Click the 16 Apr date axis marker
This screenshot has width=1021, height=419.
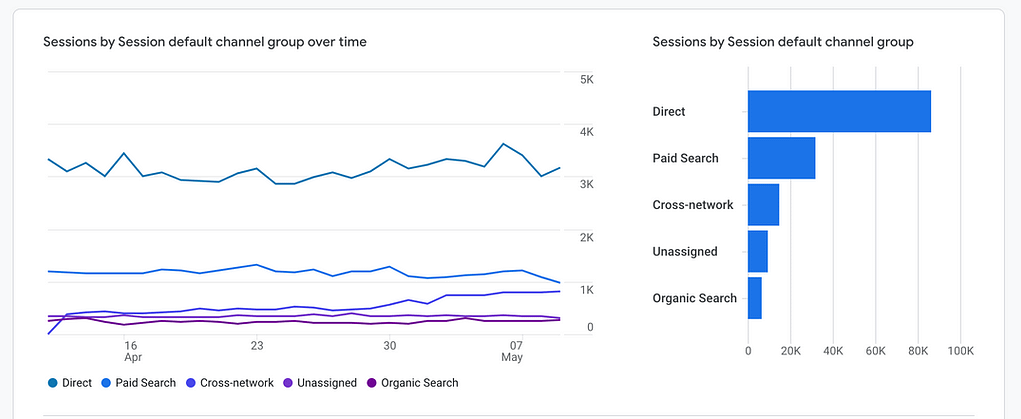[x=132, y=351]
